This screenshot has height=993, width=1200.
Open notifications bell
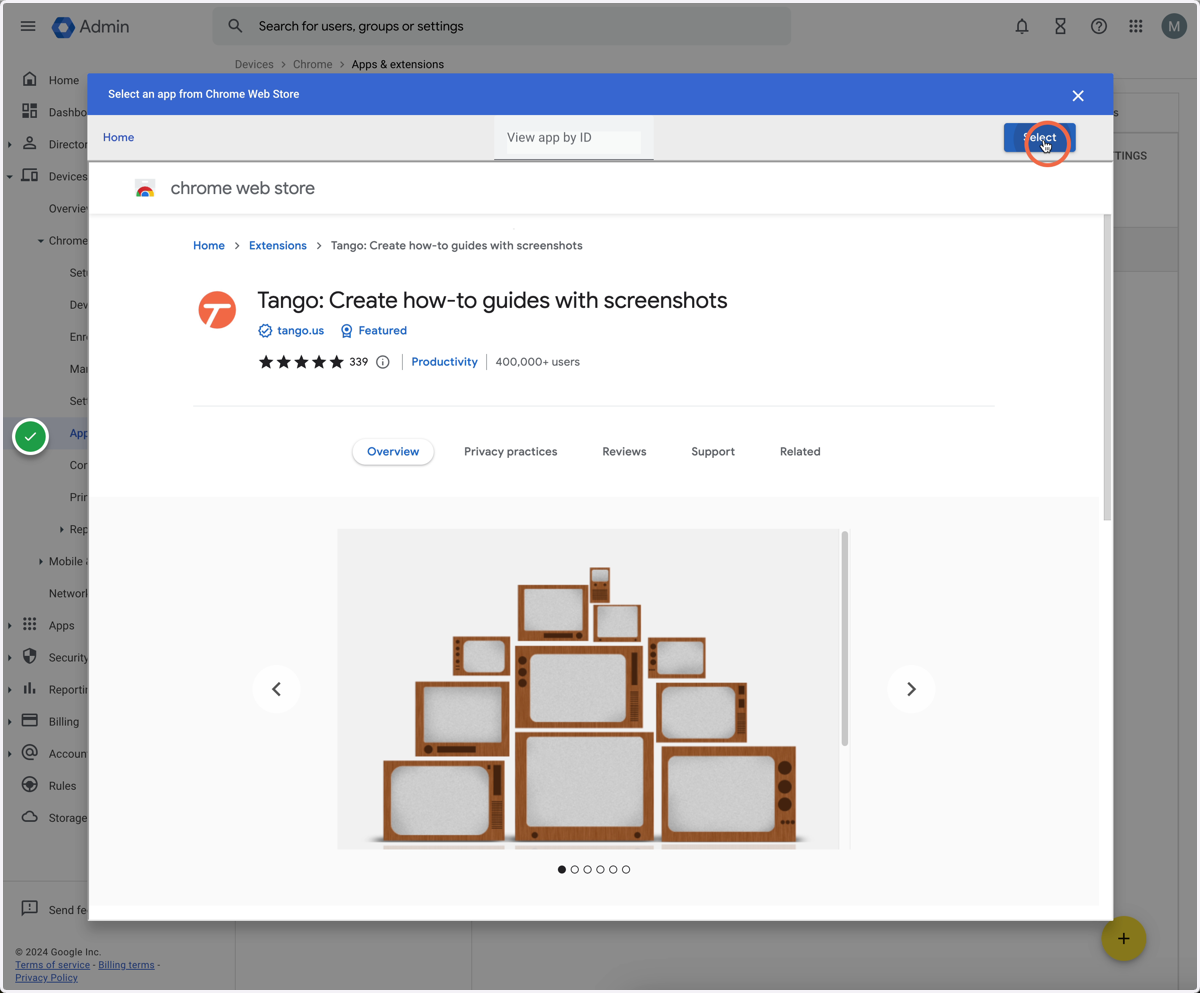1022,26
